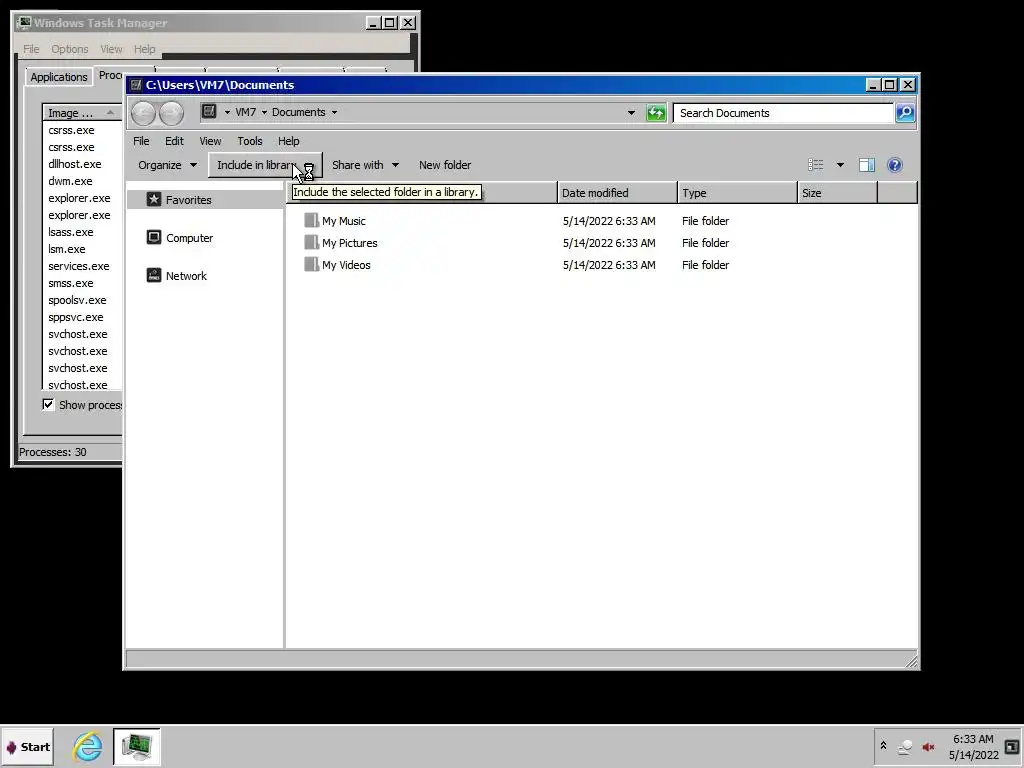Click the Action Center tray icon

1012,746
